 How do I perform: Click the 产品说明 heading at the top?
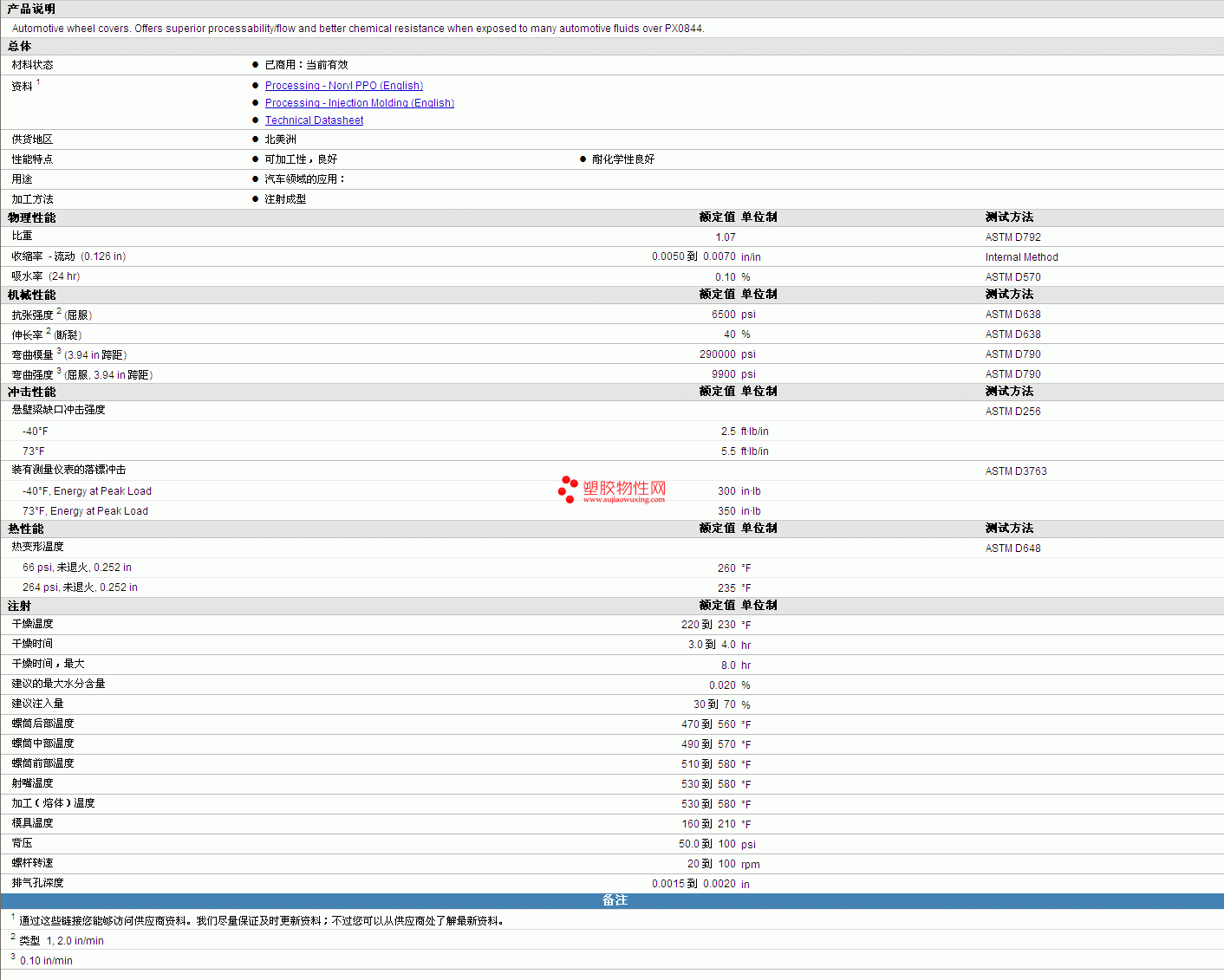[32, 9]
